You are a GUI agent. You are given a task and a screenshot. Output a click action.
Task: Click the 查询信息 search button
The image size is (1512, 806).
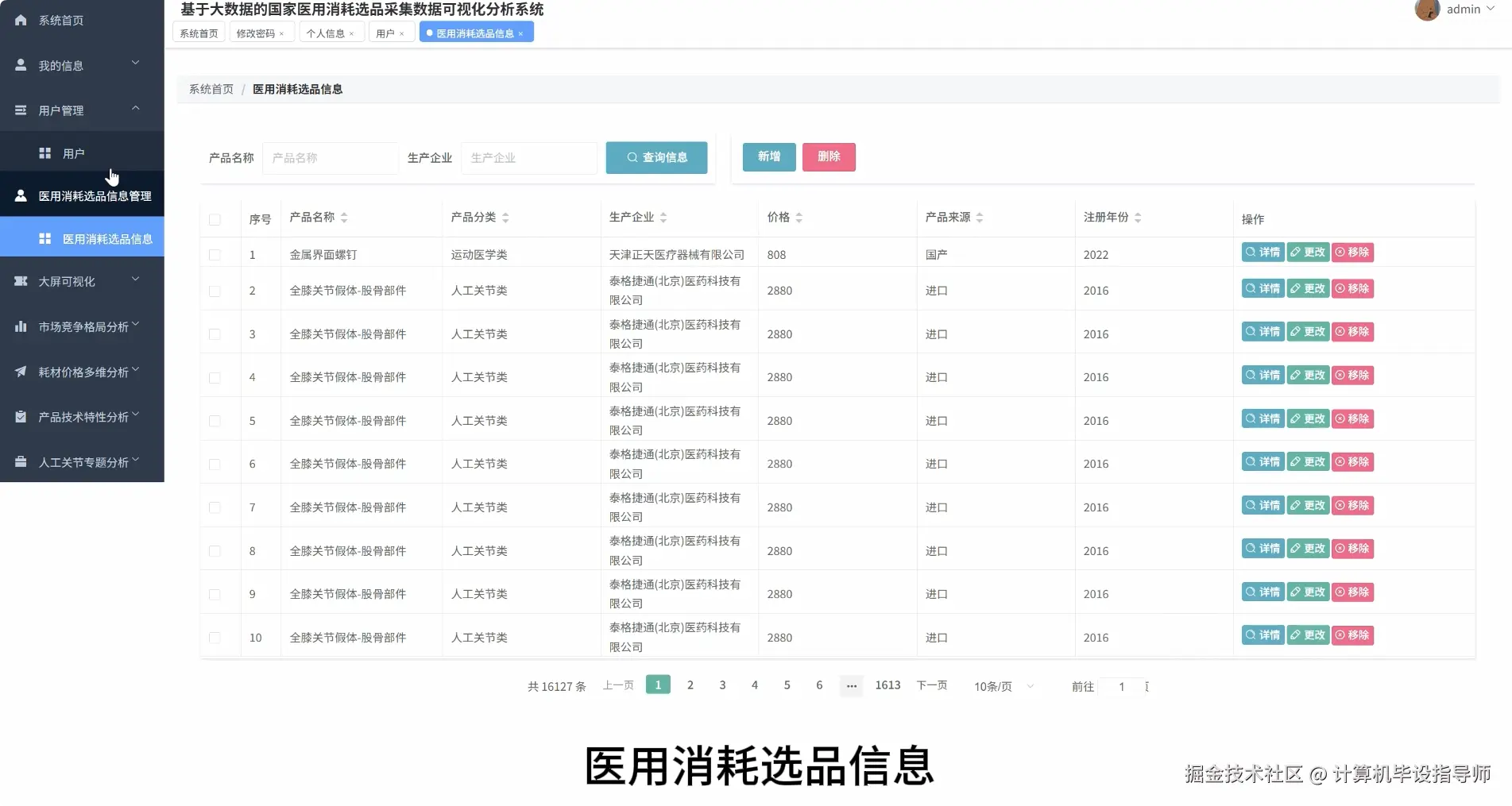coord(656,157)
